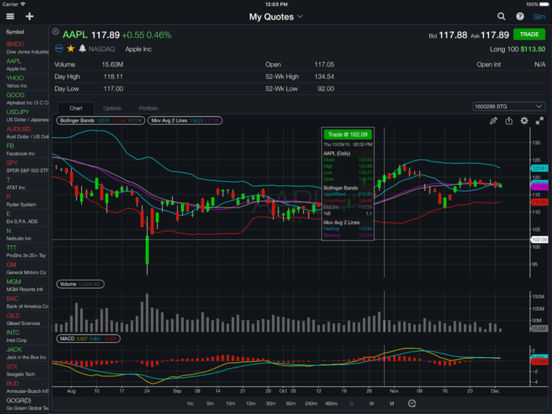Select FB Facebook Inc in watchlist
Viewport: 552px width, 414px height.
tap(25, 149)
